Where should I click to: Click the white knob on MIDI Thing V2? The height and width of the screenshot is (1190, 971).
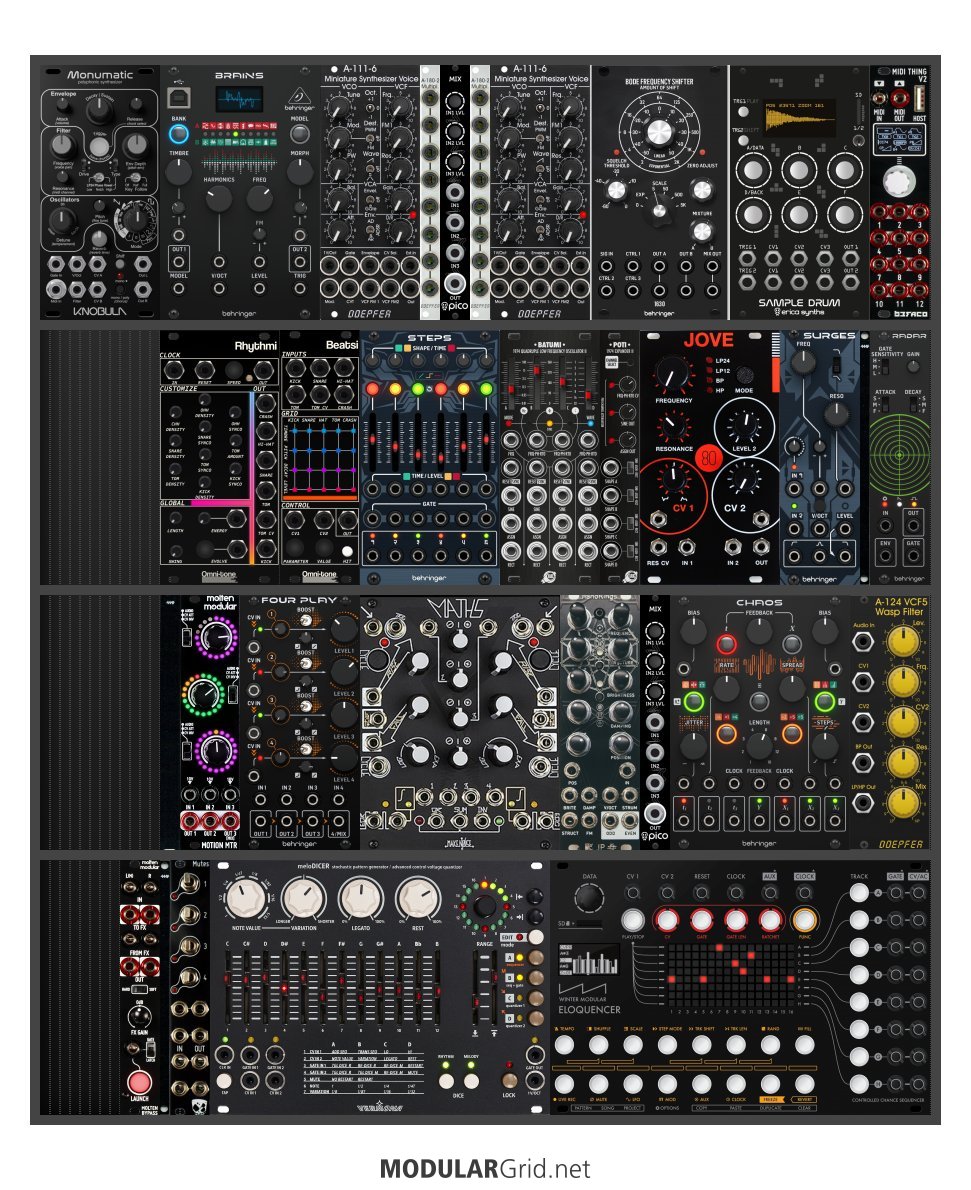pos(900,181)
